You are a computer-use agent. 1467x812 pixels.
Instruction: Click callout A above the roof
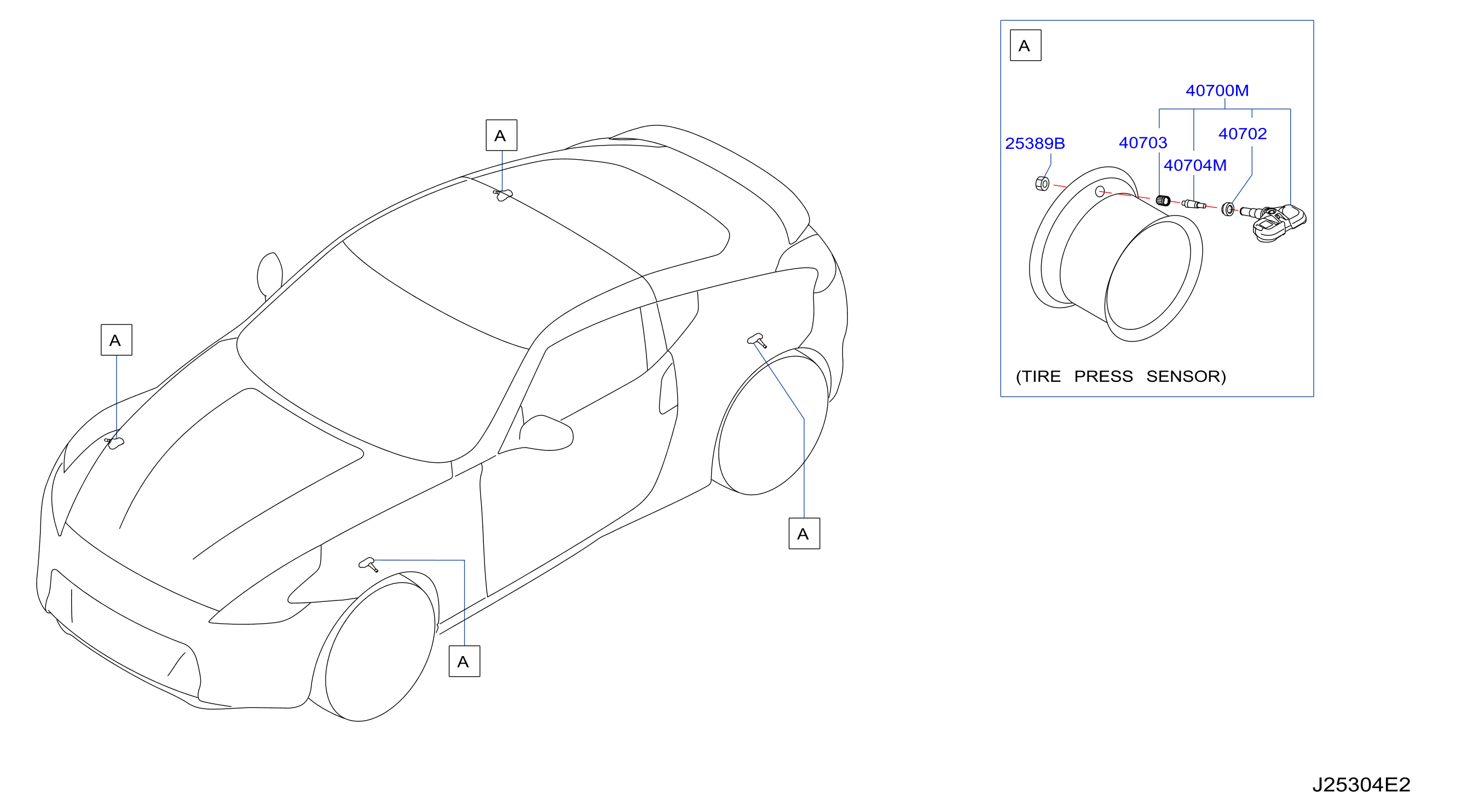click(501, 136)
